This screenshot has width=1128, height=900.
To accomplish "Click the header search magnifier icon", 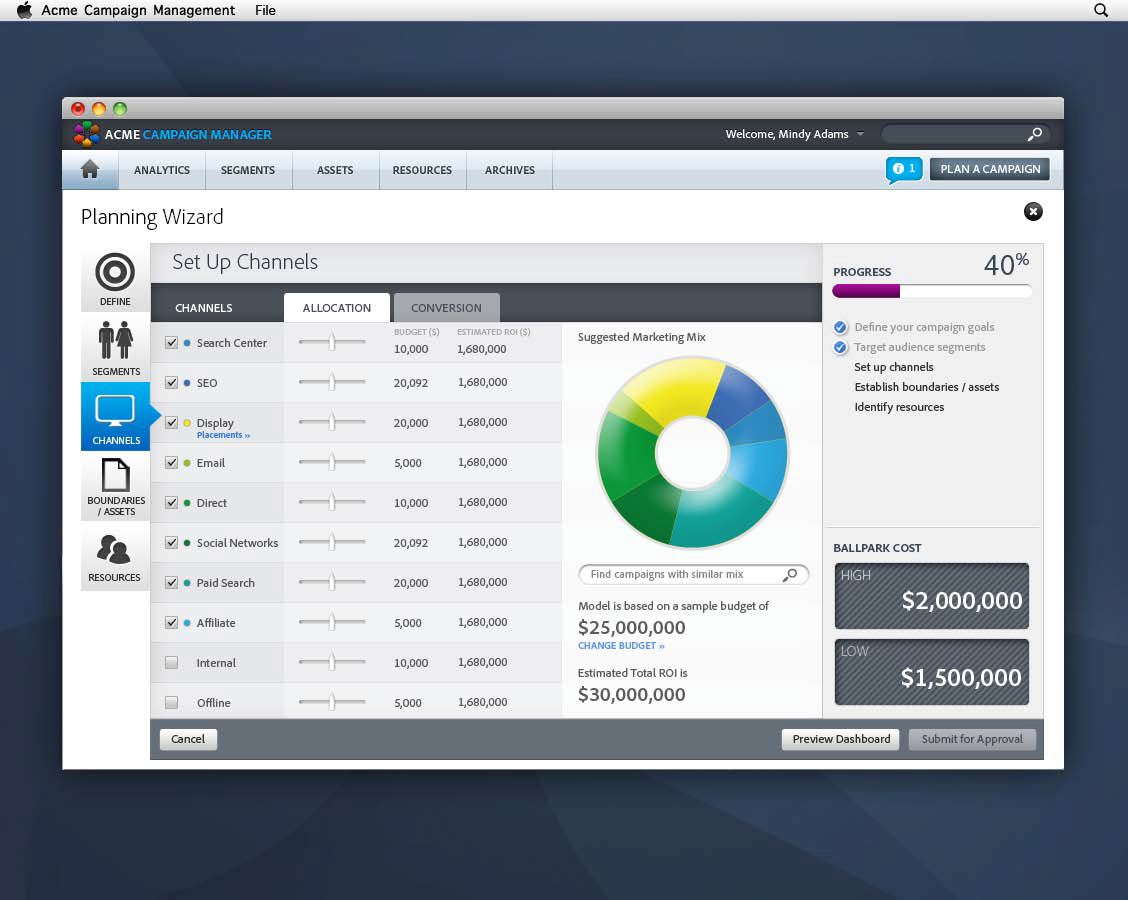I will point(1034,135).
